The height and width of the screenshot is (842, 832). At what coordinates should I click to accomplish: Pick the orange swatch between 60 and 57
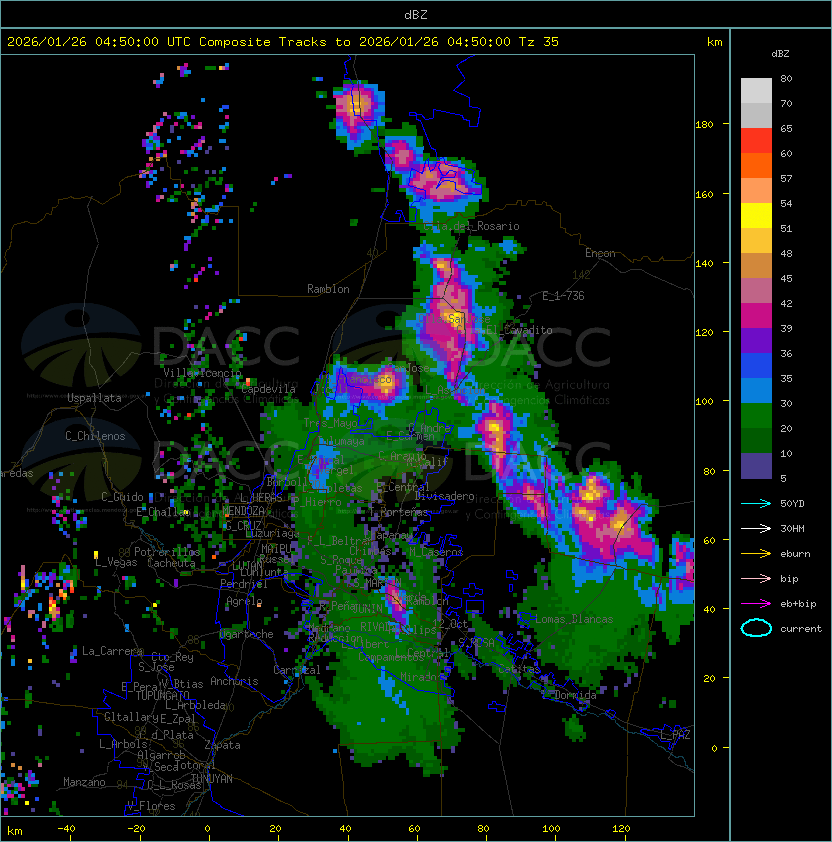coord(756,166)
